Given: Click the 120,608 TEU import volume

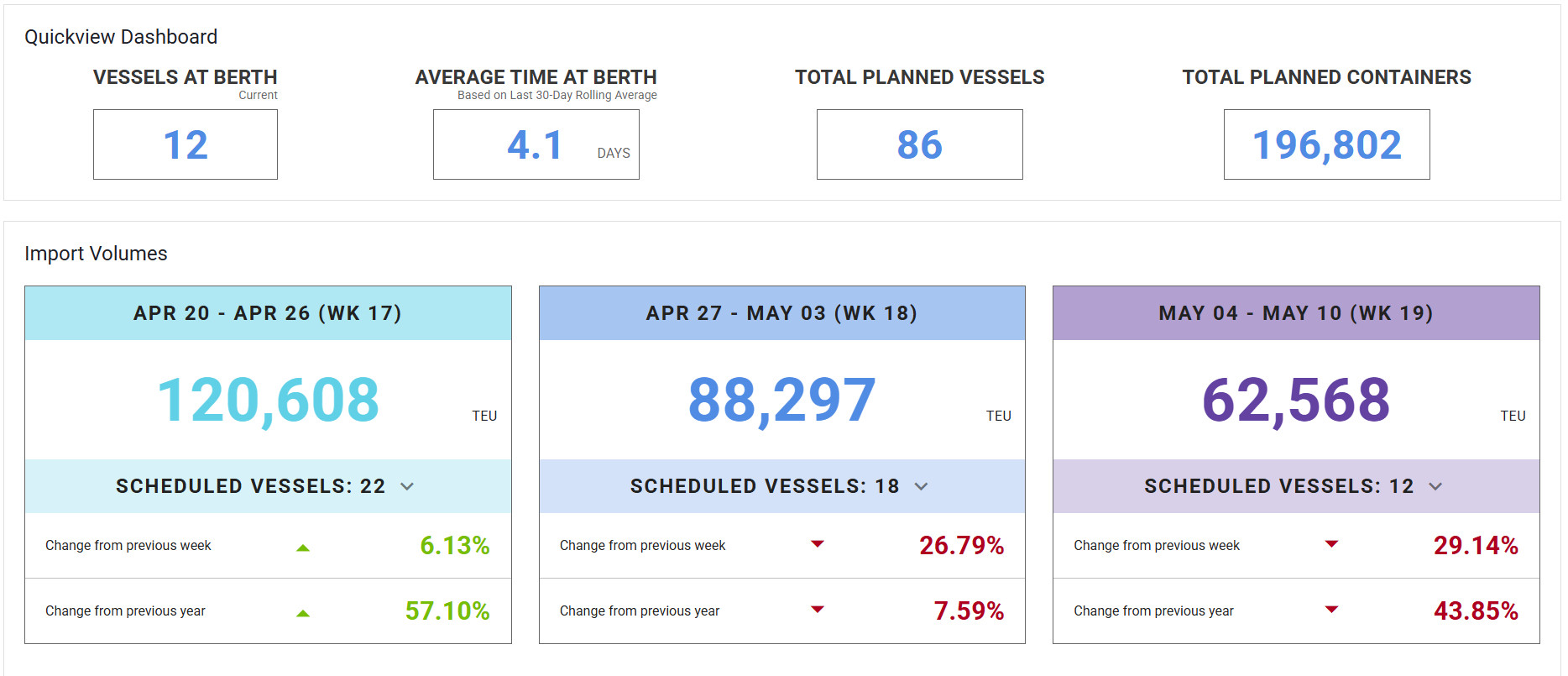Looking at the screenshot, I should point(269,401).
